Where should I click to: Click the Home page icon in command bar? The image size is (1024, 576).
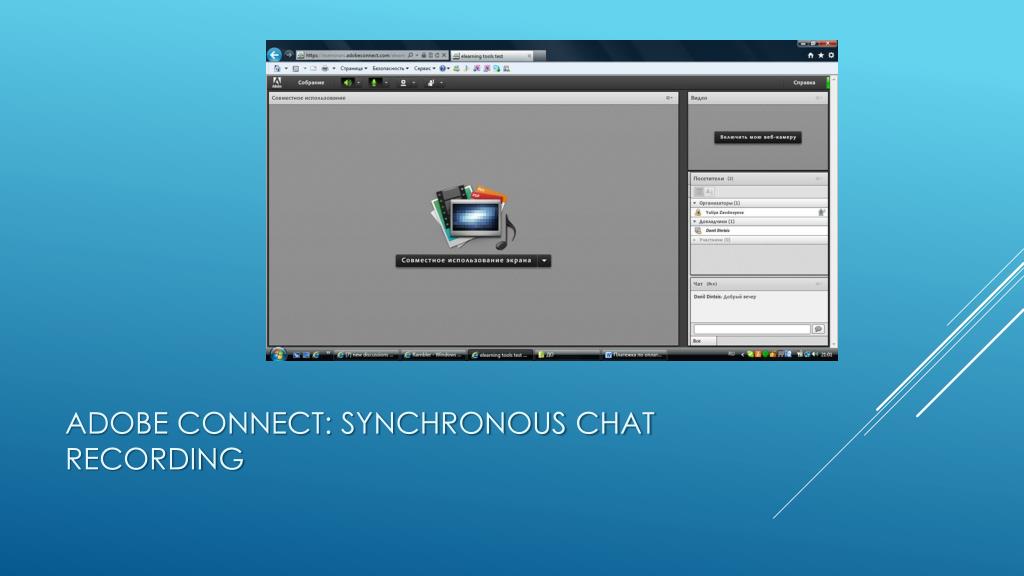[278, 68]
